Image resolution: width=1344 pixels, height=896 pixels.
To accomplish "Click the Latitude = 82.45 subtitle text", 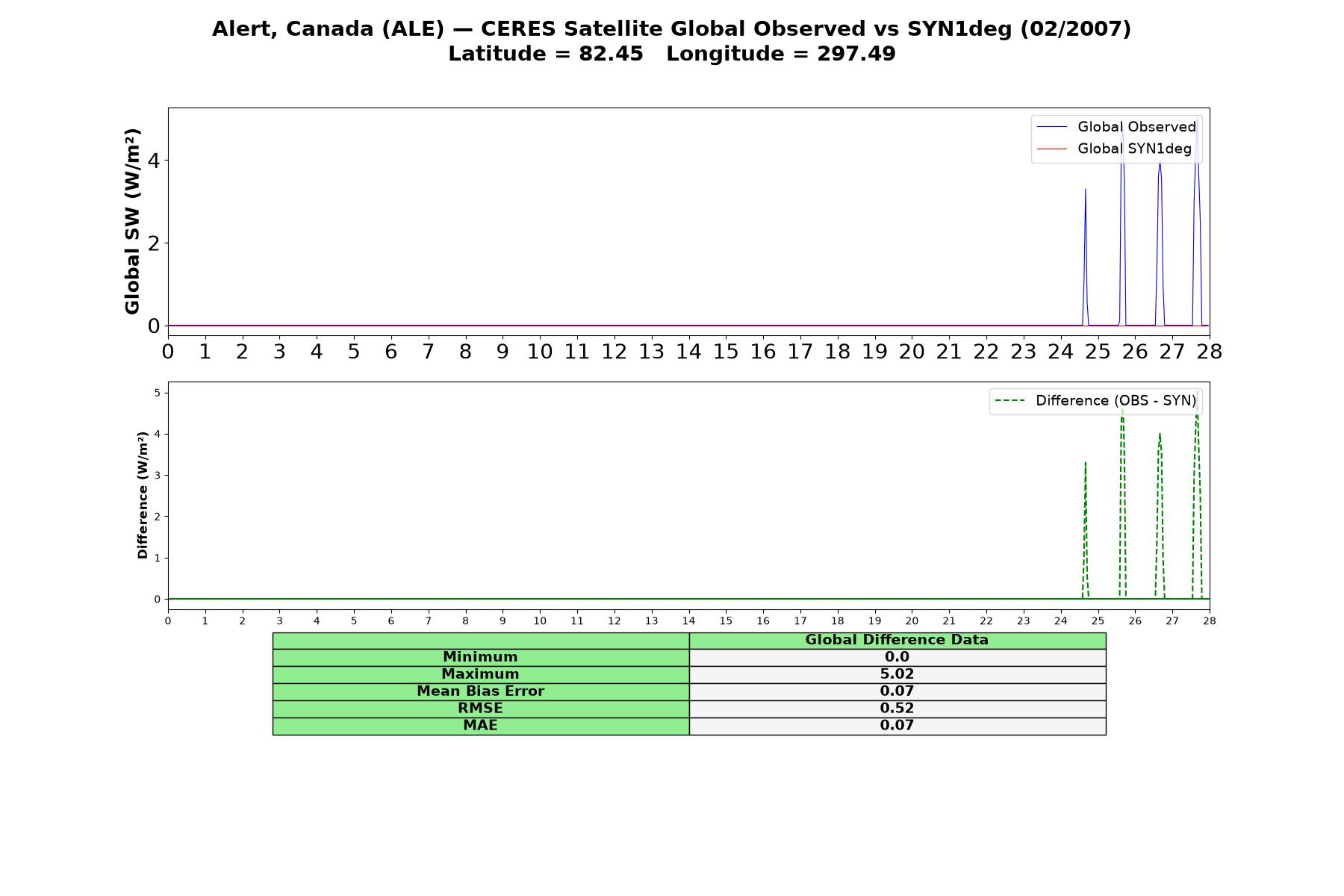I will coord(545,55).
